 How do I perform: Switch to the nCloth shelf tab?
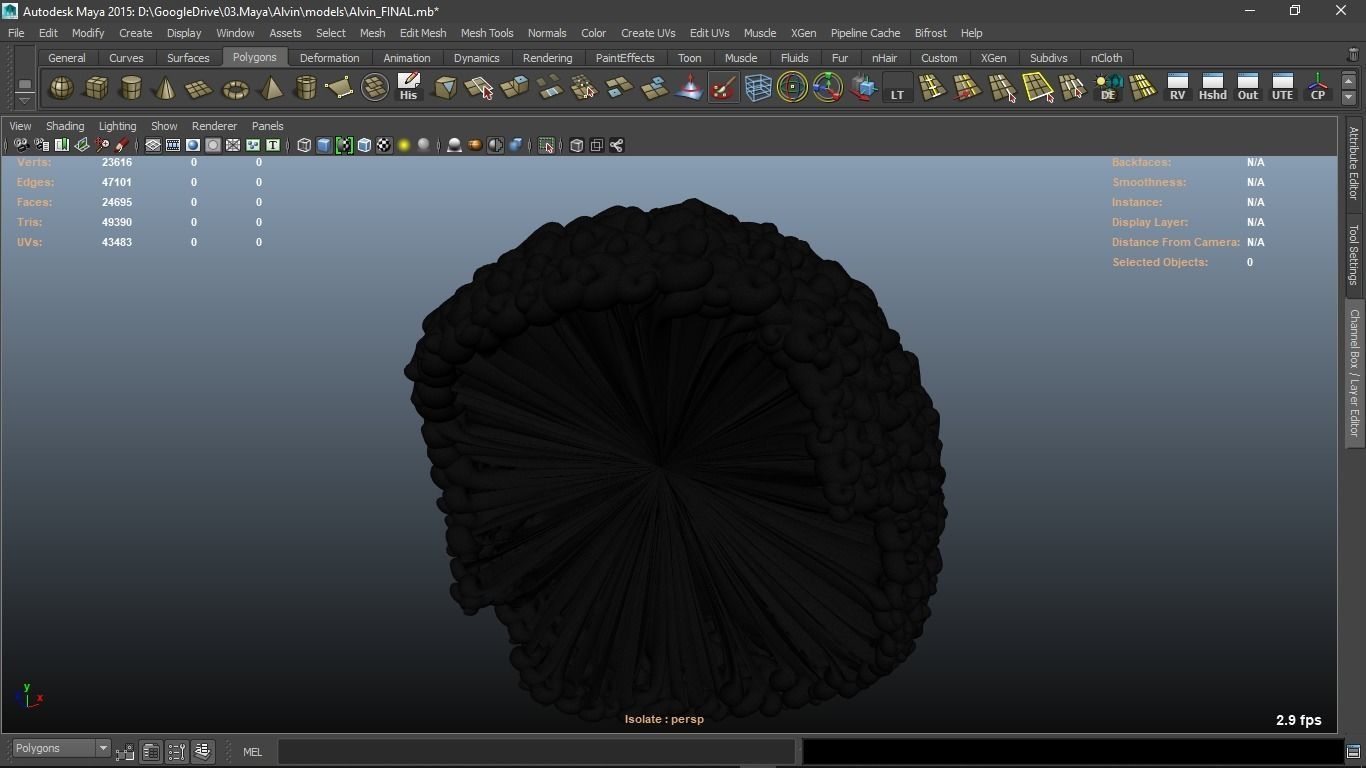[x=1106, y=58]
